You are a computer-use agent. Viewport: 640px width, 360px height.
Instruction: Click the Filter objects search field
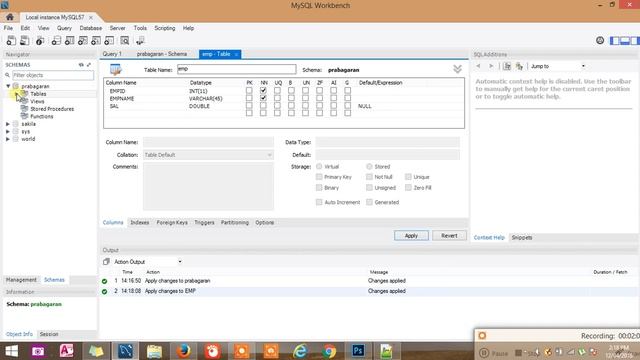[x=53, y=75]
